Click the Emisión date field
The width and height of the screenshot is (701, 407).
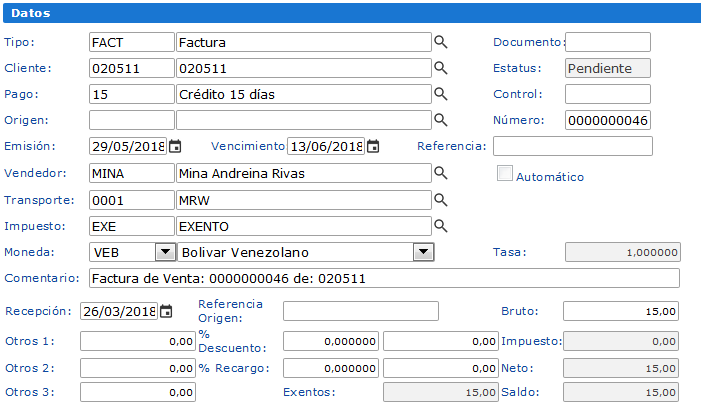point(128,146)
